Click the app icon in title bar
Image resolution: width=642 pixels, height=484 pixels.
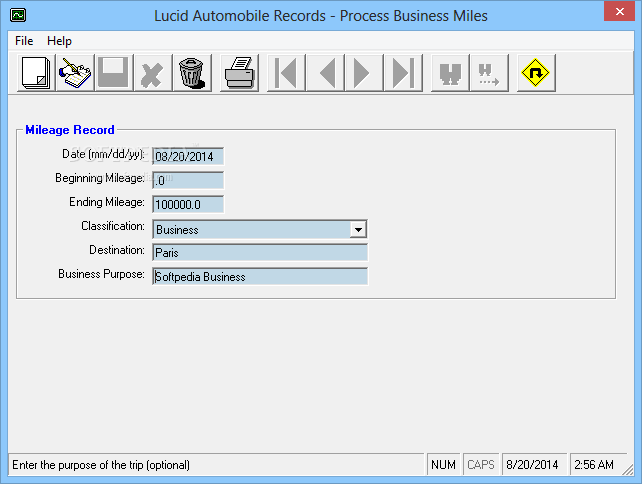(x=18, y=16)
